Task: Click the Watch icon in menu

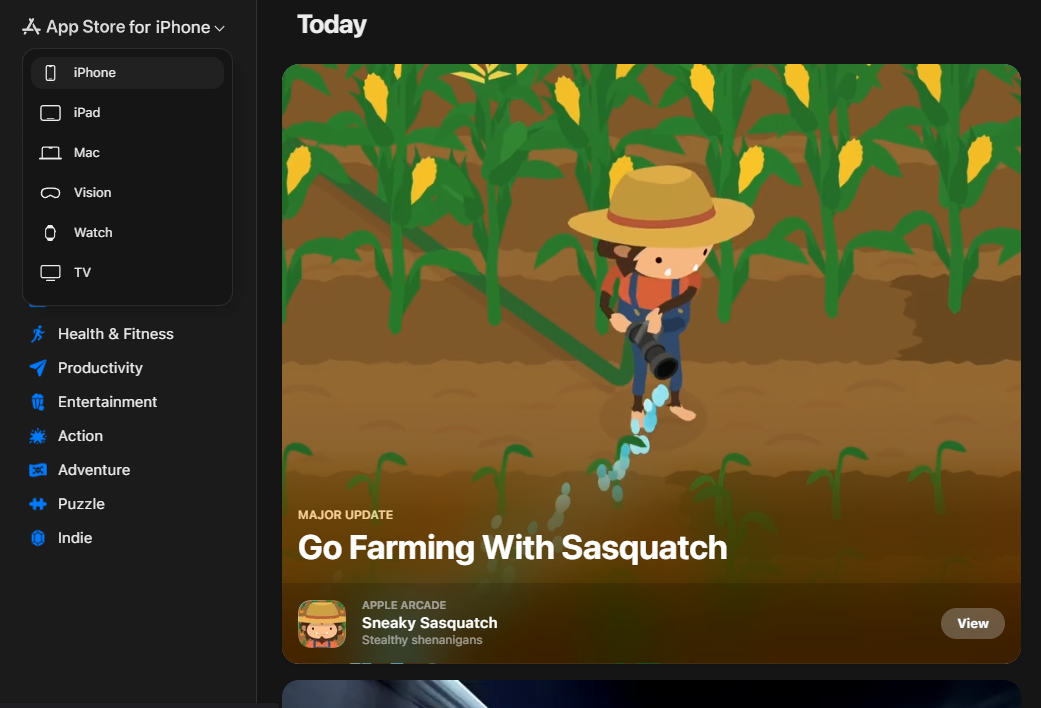Action: point(50,233)
